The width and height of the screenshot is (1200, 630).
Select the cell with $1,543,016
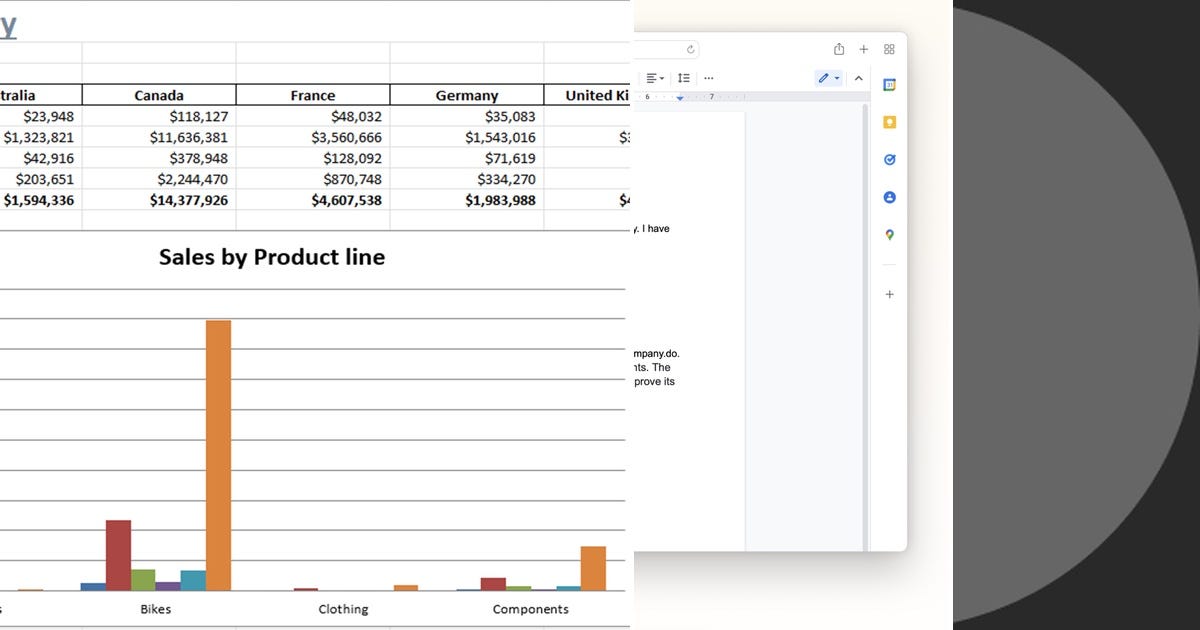point(467,137)
